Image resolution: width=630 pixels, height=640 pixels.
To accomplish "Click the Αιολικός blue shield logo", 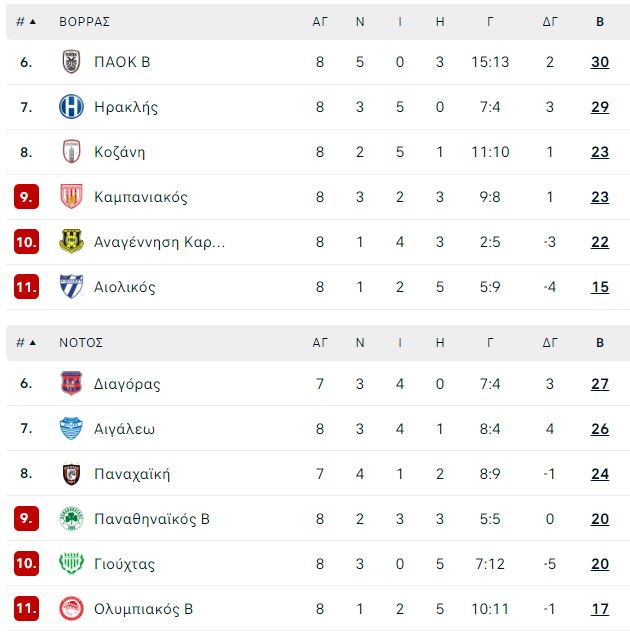I will pyautogui.click(x=71, y=287).
